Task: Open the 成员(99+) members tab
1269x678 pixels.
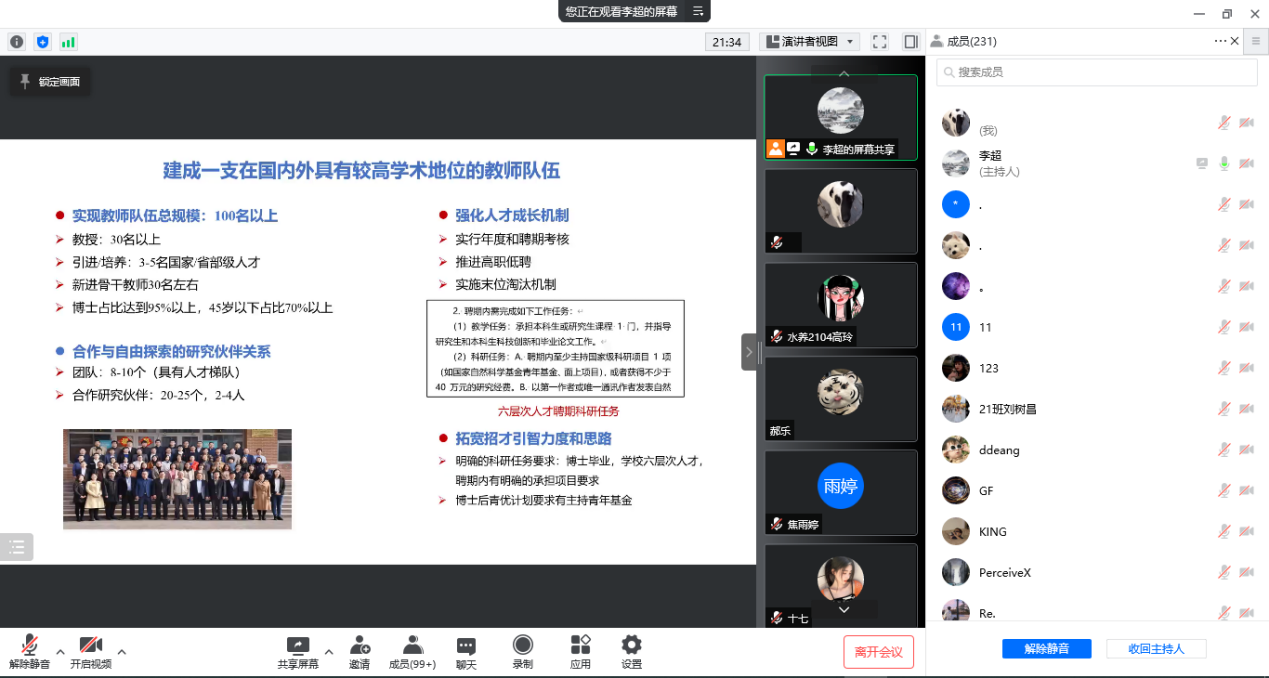Action: click(x=412, y=652)
